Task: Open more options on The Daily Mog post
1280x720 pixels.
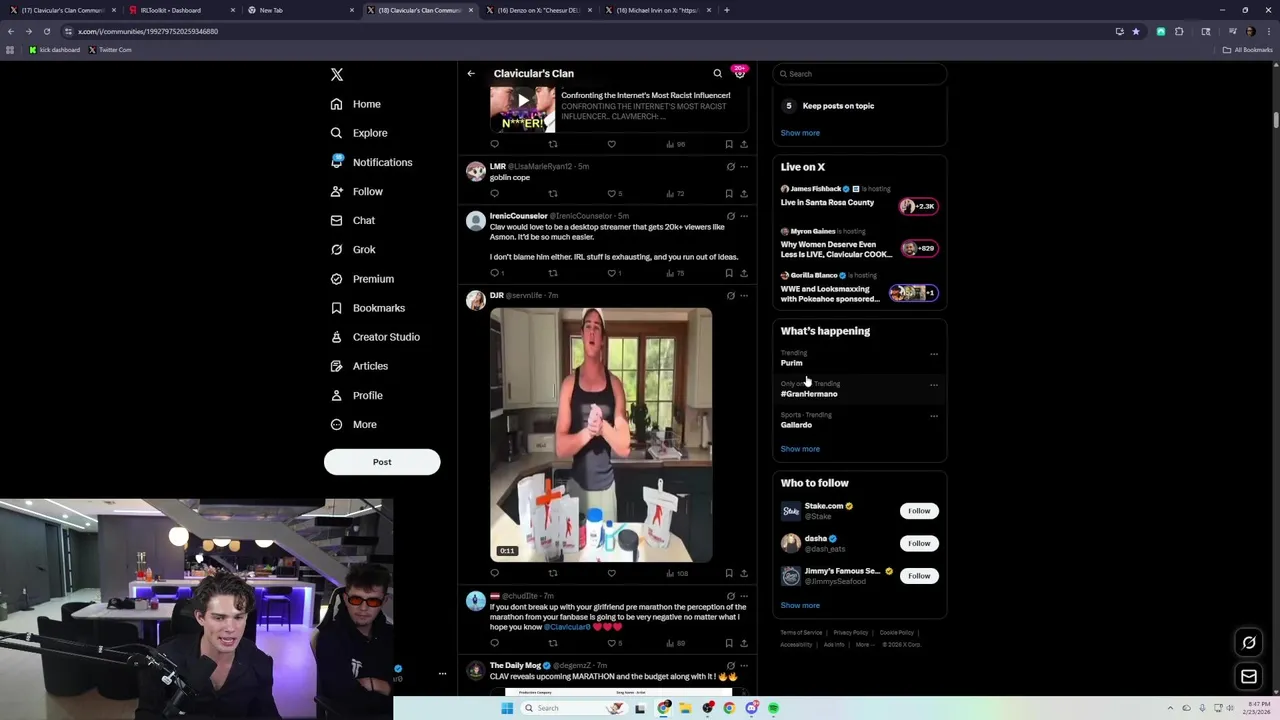Action: [x=743, y=665]
